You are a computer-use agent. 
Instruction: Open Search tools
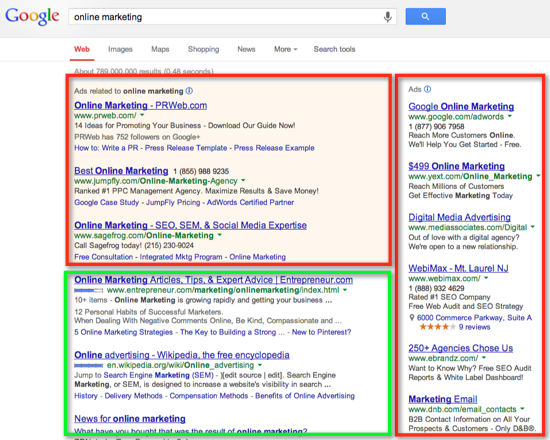coord(334,49)
